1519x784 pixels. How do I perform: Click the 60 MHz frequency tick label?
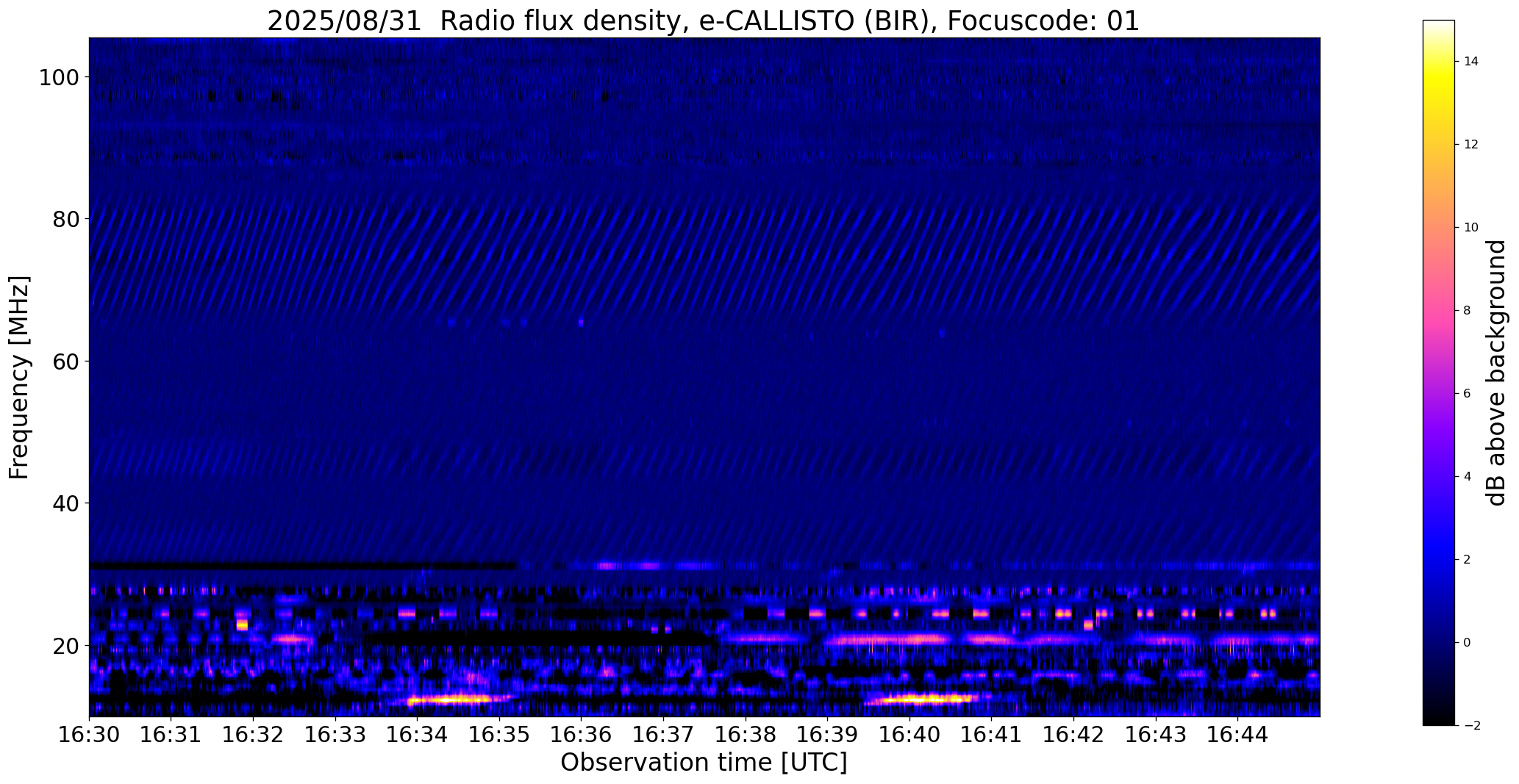click(65, 361)
